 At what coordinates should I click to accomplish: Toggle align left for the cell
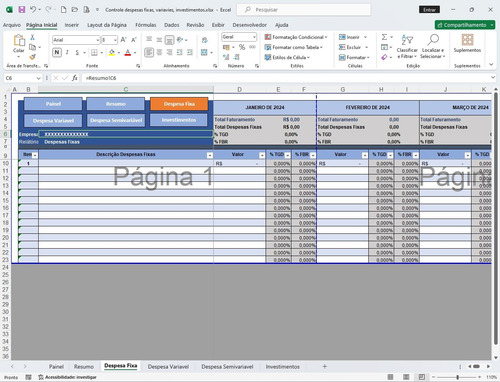point(149,52)
